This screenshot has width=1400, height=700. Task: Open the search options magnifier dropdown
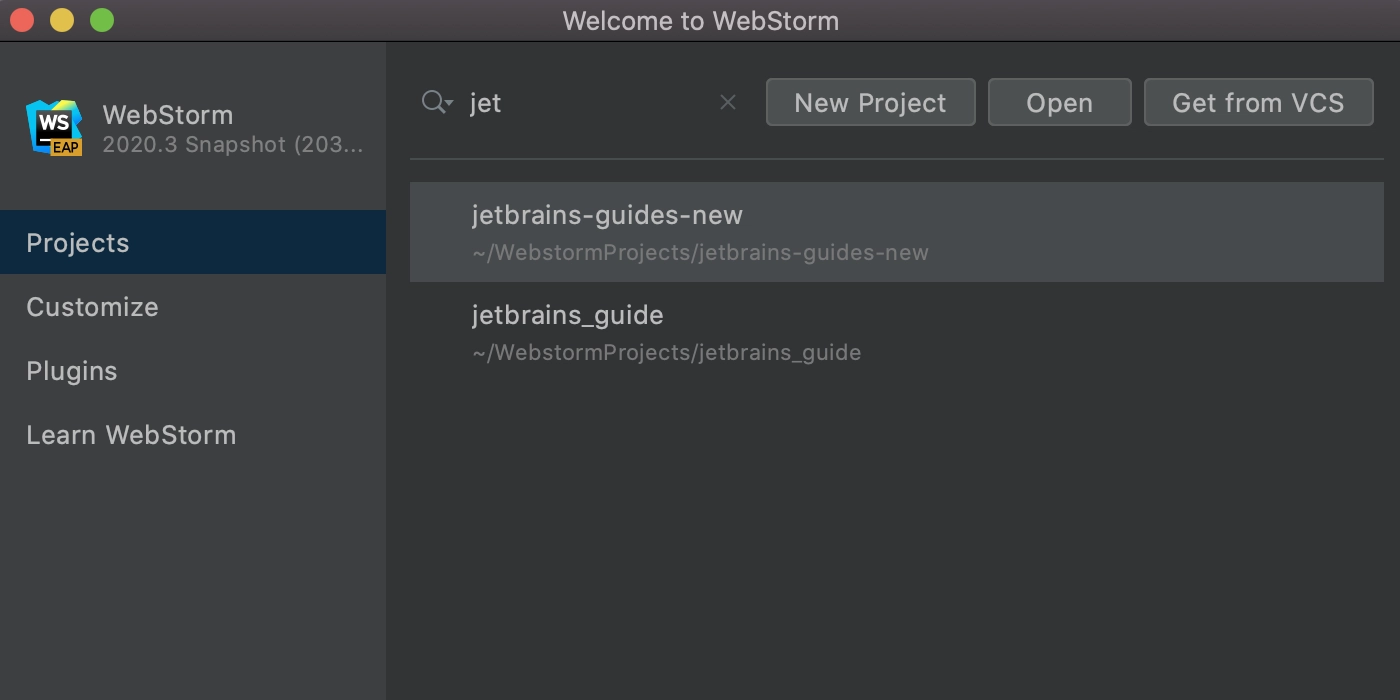tap(438, 102)
